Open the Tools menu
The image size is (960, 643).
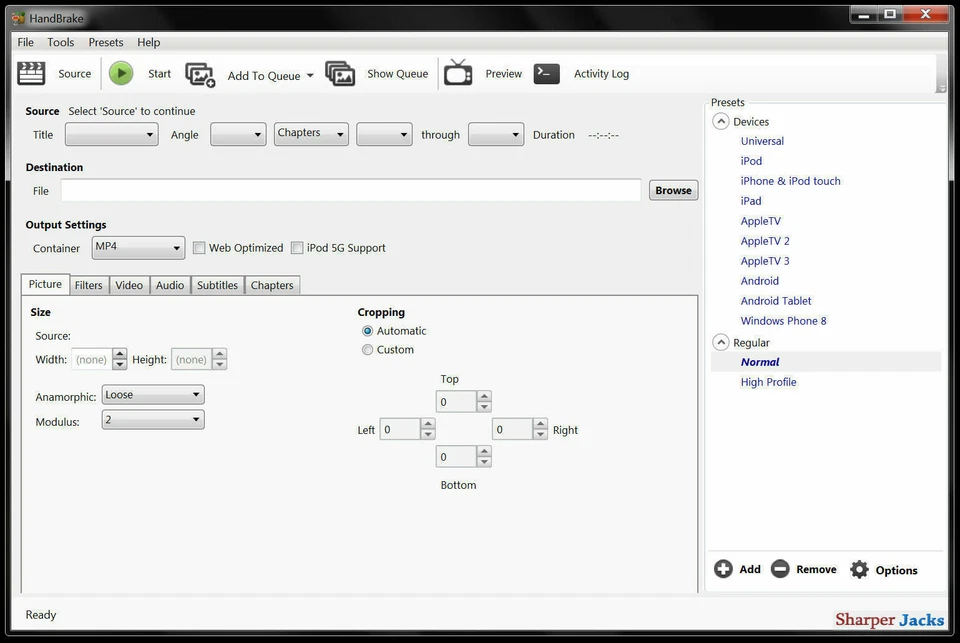[x=60, y=42]
